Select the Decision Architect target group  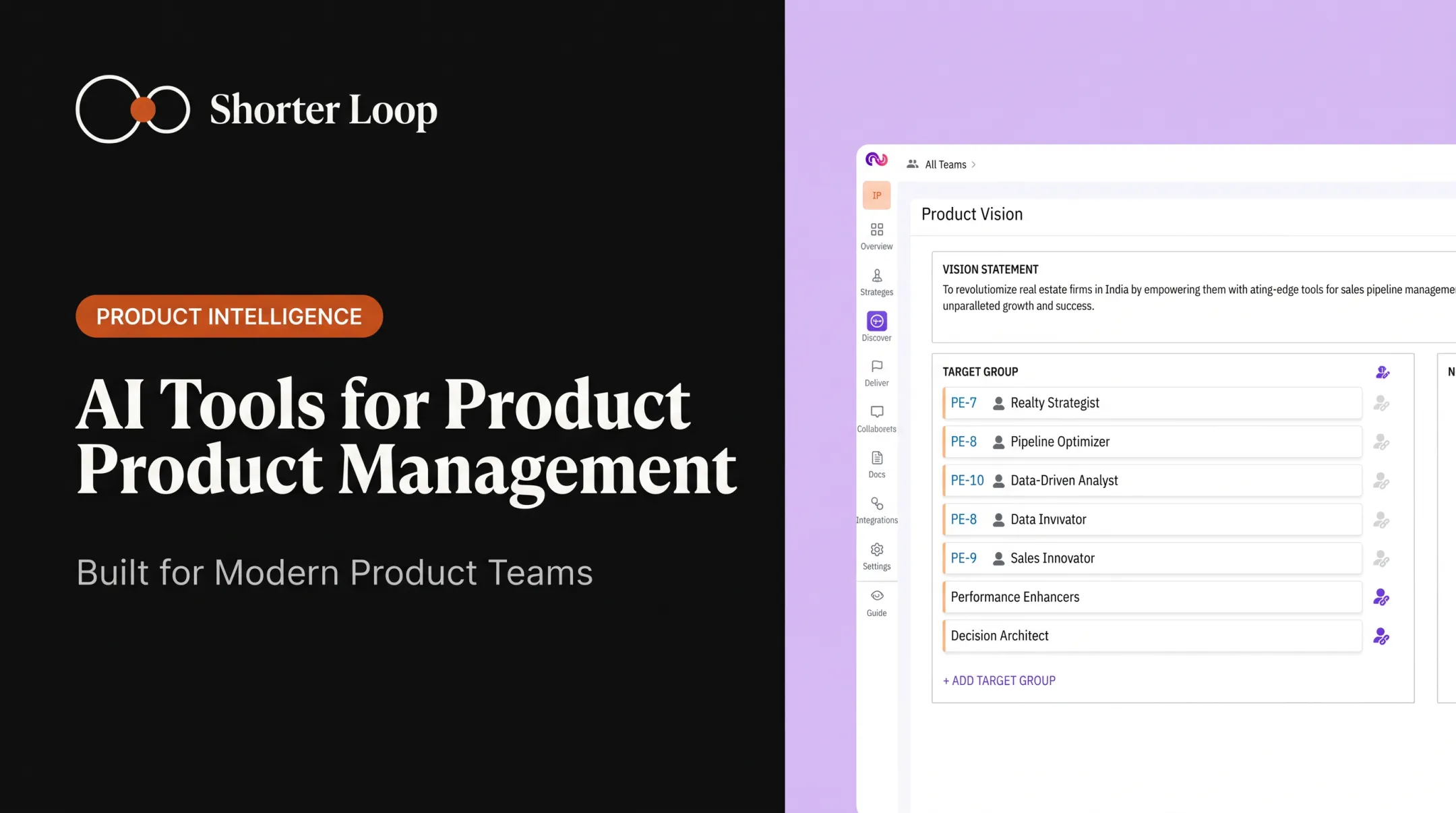1152,636
